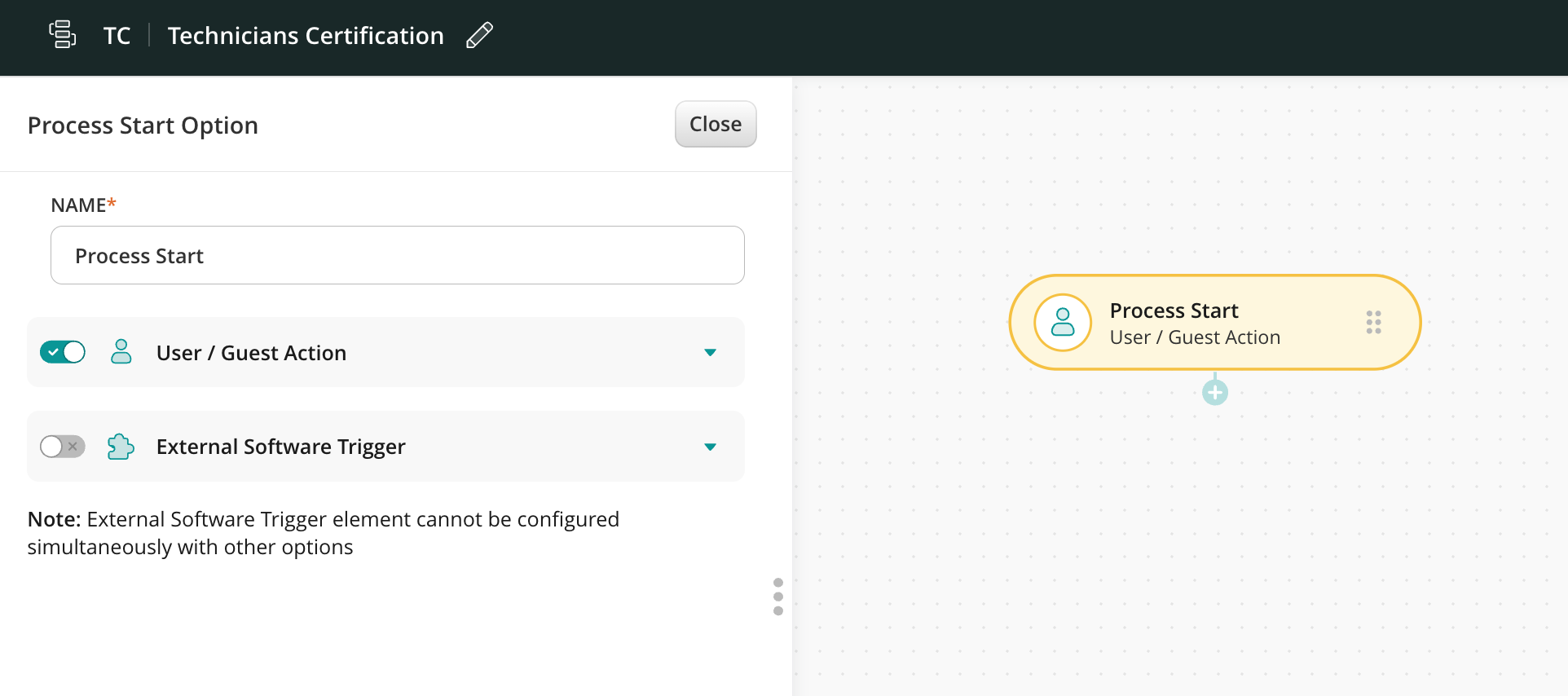Click the process workflow icon in header
This screenshot has width=1568, height=696.
(x=63, y=35)
